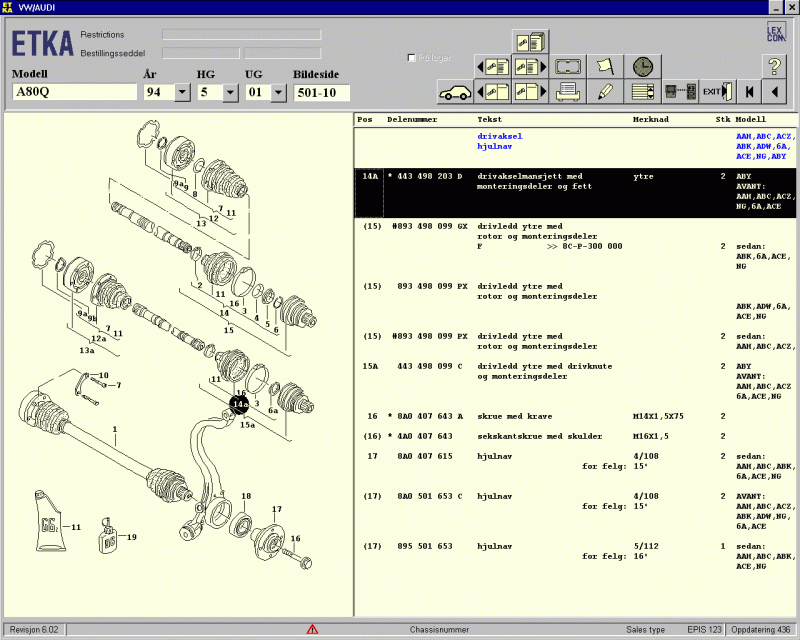Select the car vehicle selection icon
Screen dimensions: 800x640
[x=456, y=90]
